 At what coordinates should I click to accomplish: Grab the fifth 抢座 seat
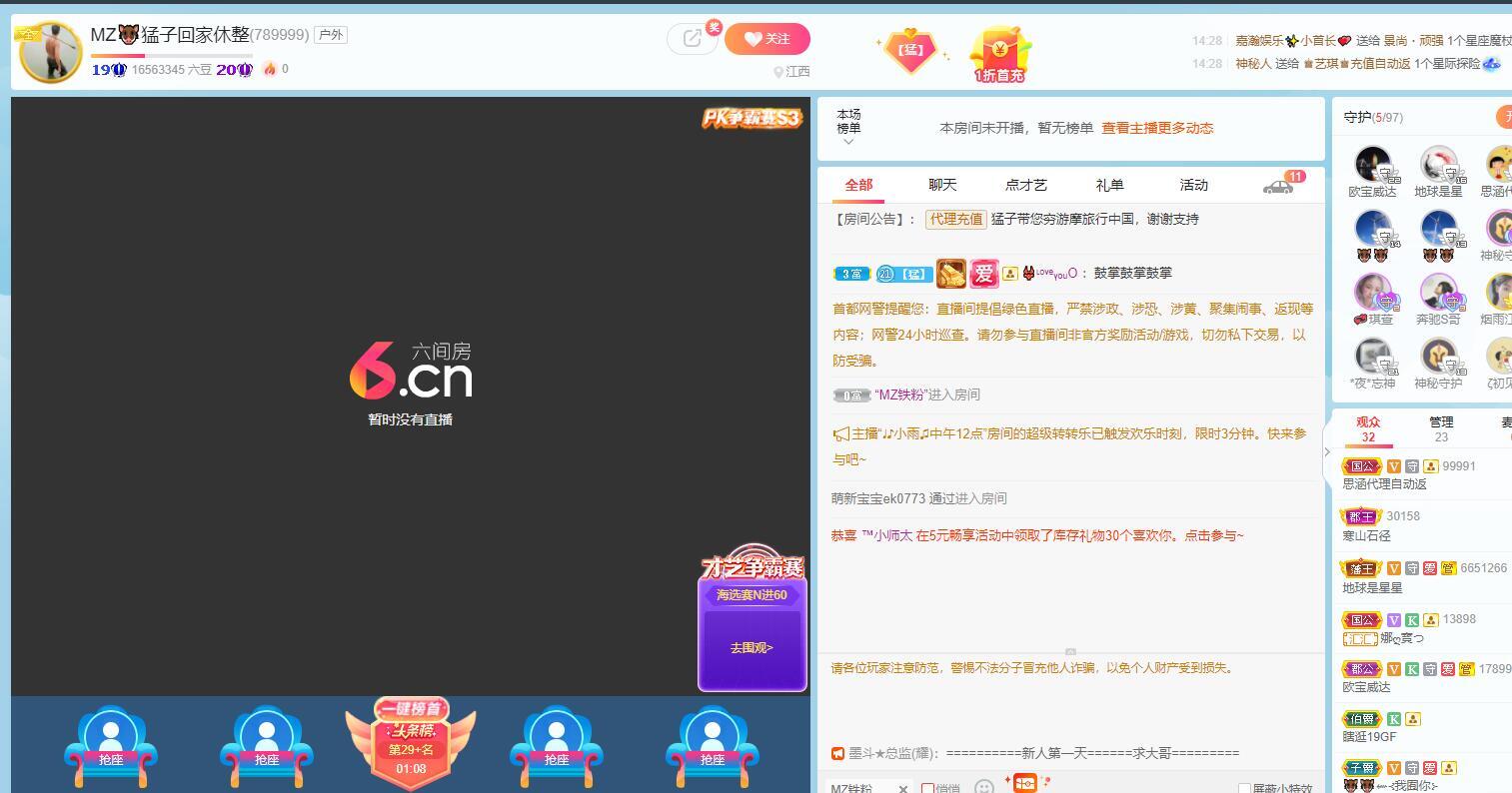[713, 747]
